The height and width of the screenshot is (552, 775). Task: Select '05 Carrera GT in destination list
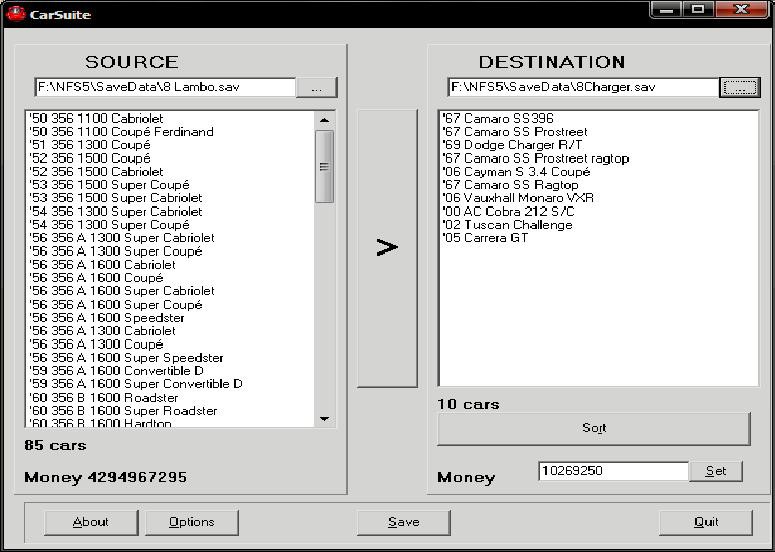tap(485, 238)
